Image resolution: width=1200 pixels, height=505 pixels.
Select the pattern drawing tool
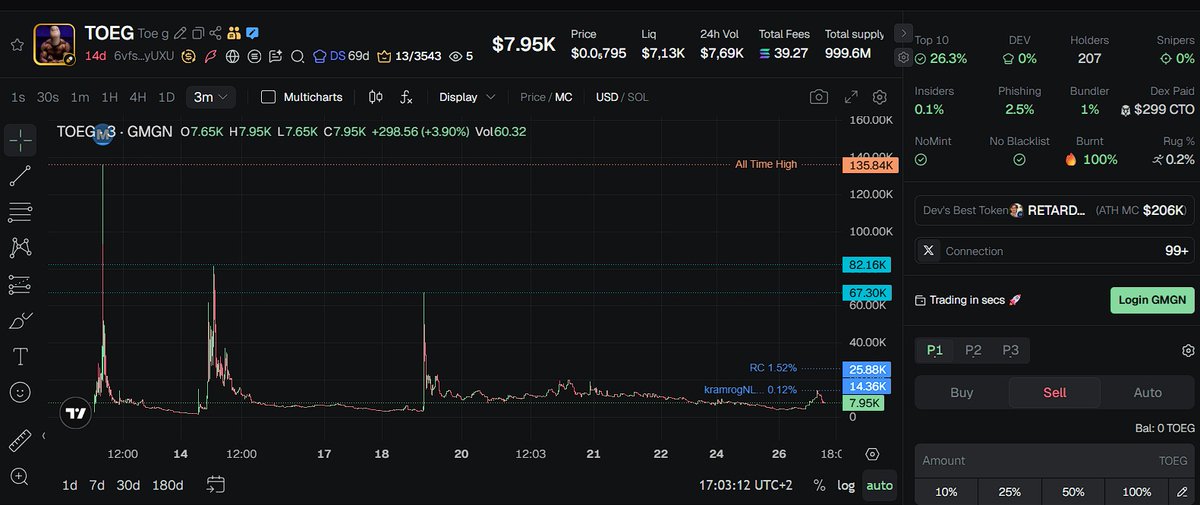pos(20,248)
